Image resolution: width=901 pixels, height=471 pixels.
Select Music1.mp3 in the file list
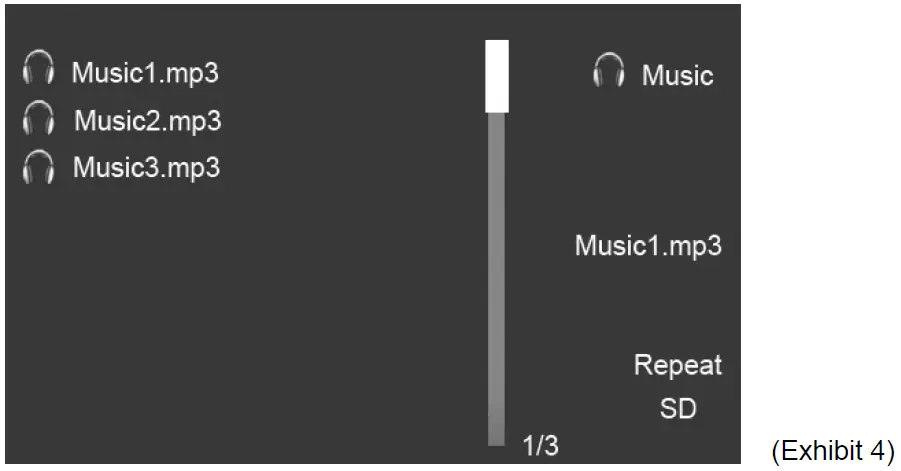click(145, 73)
